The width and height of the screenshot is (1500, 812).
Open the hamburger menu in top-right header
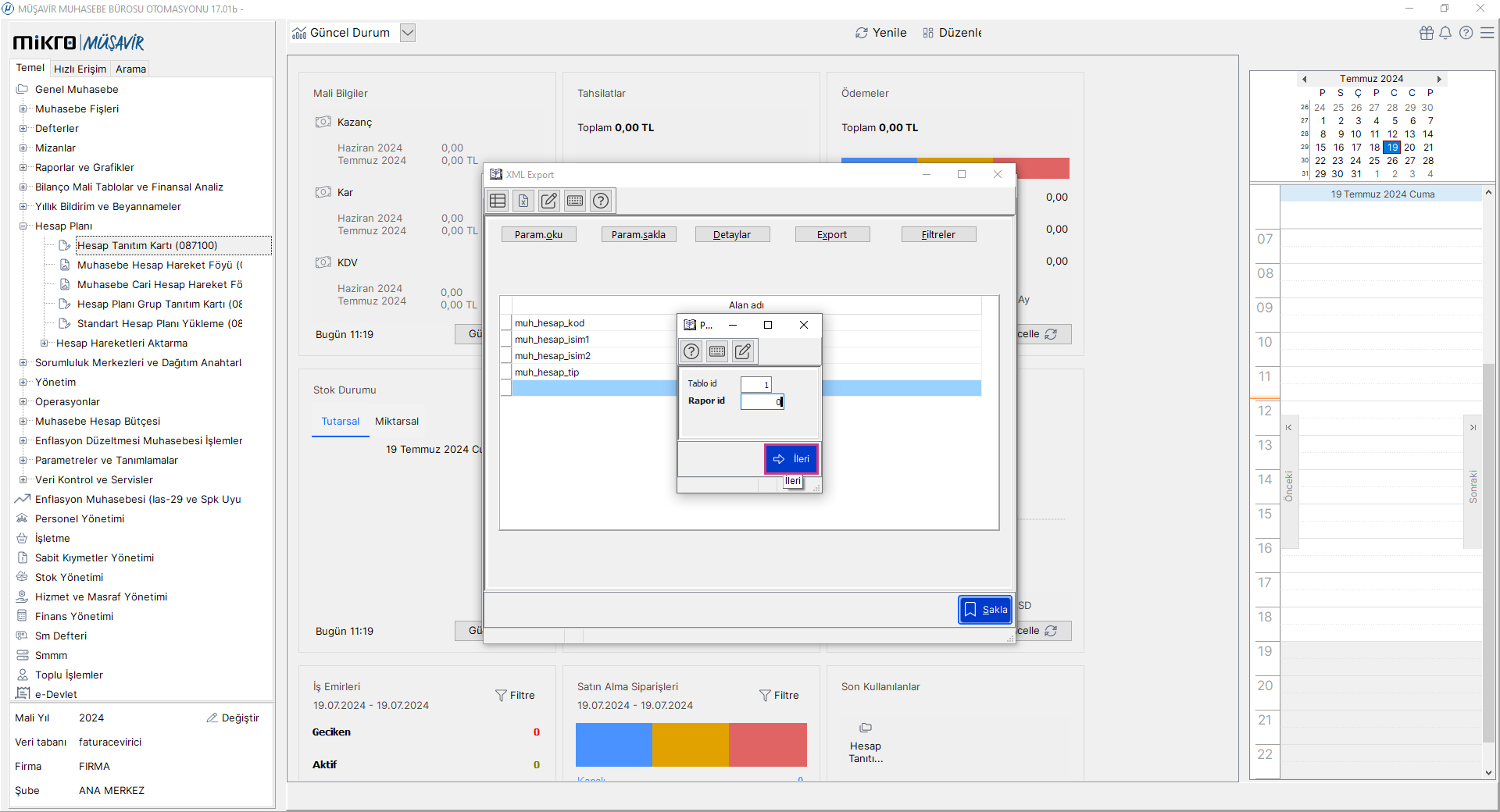tap(1487, 33)
